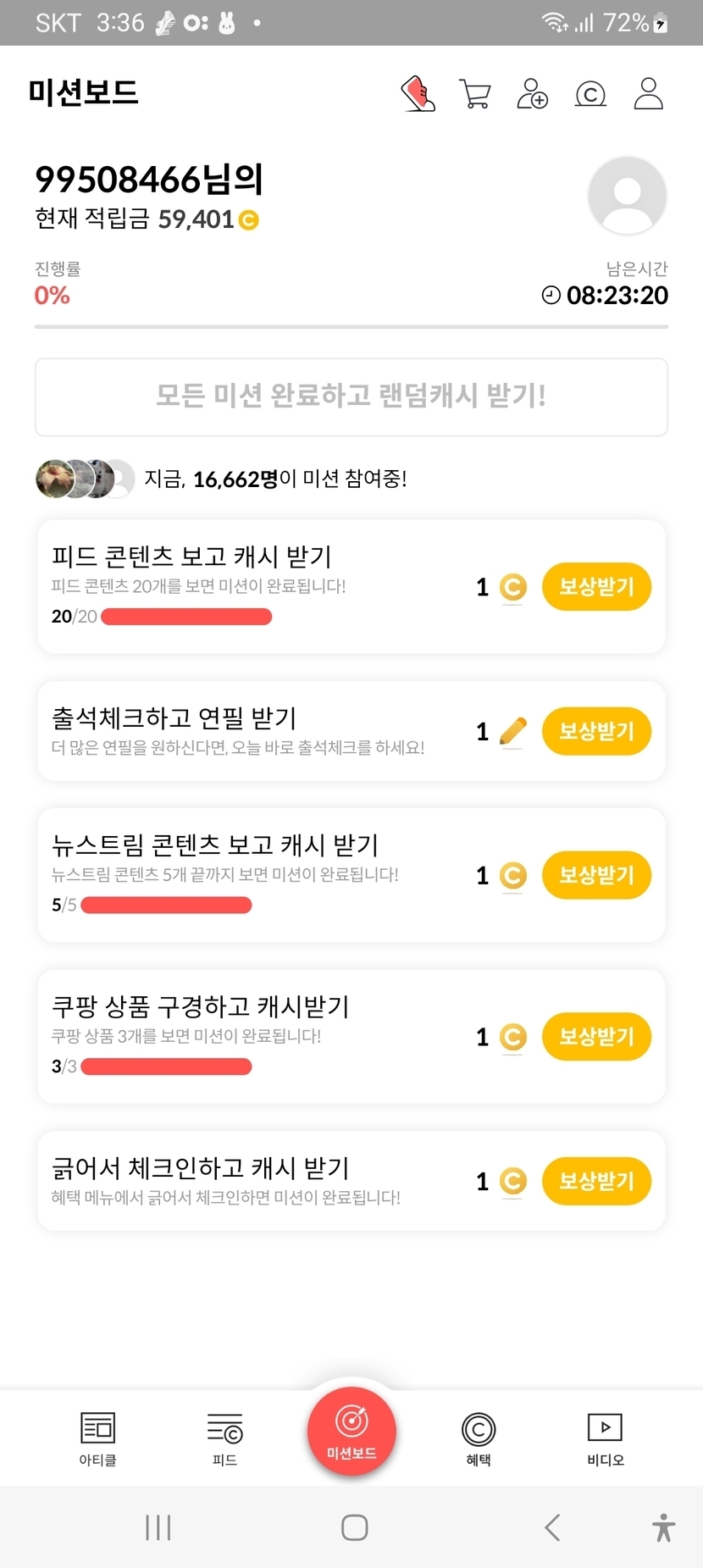This screenshot has height=1568, width=703.
Task: Claim reward for 피드 콘텐츠 mission
Action: pyautogui.click(x=596, y=586)
